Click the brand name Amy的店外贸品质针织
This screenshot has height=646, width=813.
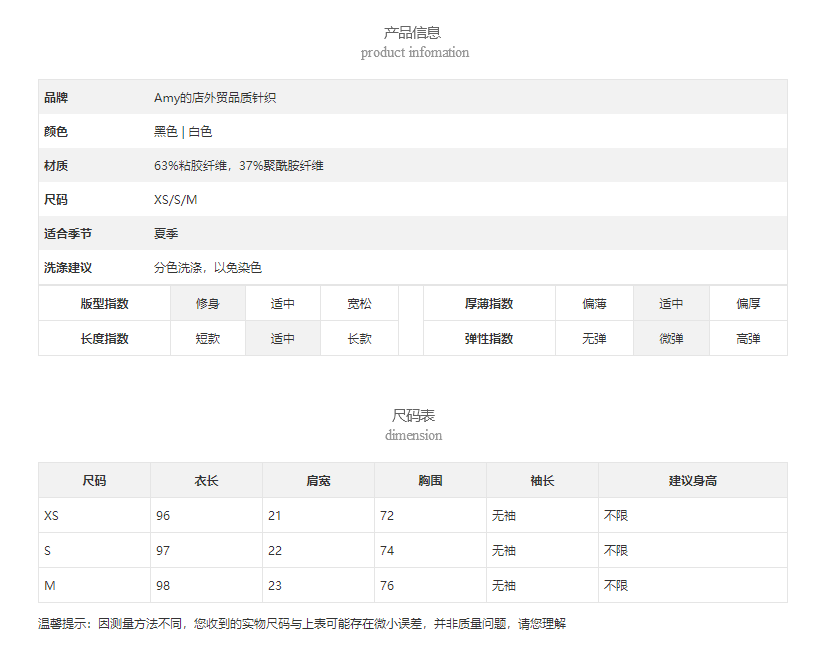click(215, 98)
